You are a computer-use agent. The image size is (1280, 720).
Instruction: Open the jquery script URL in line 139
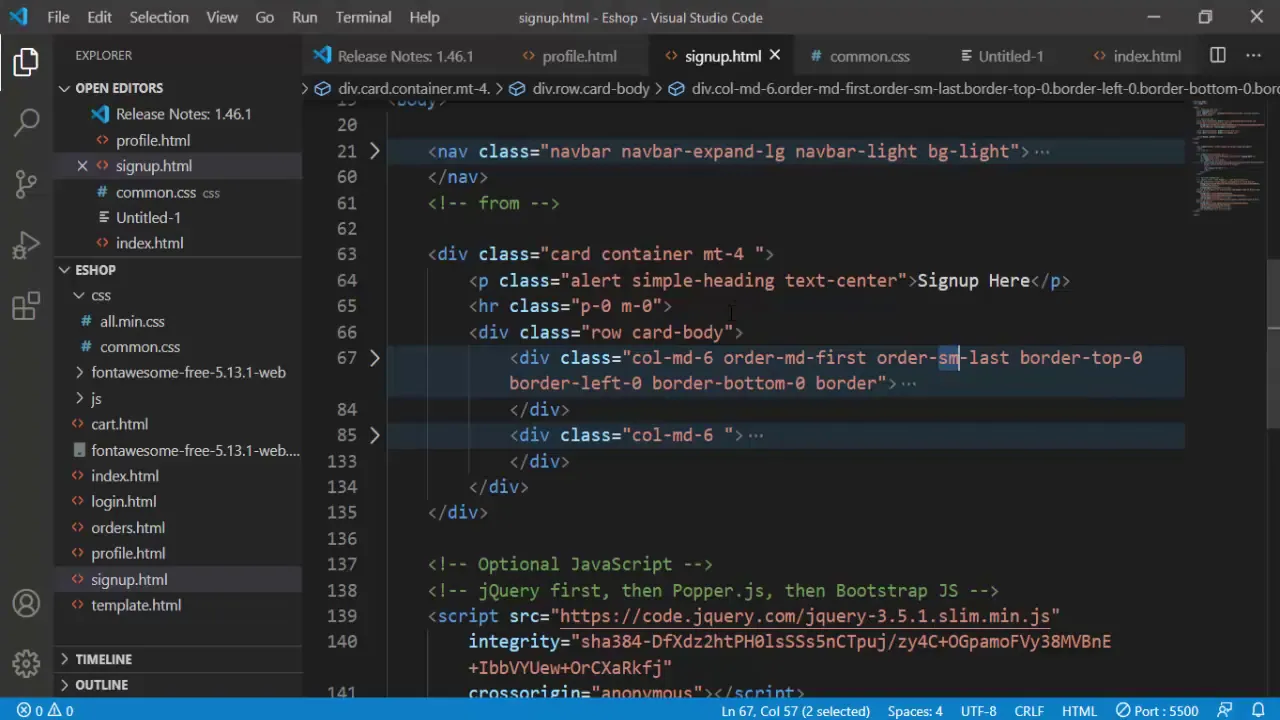coord(804,616)
